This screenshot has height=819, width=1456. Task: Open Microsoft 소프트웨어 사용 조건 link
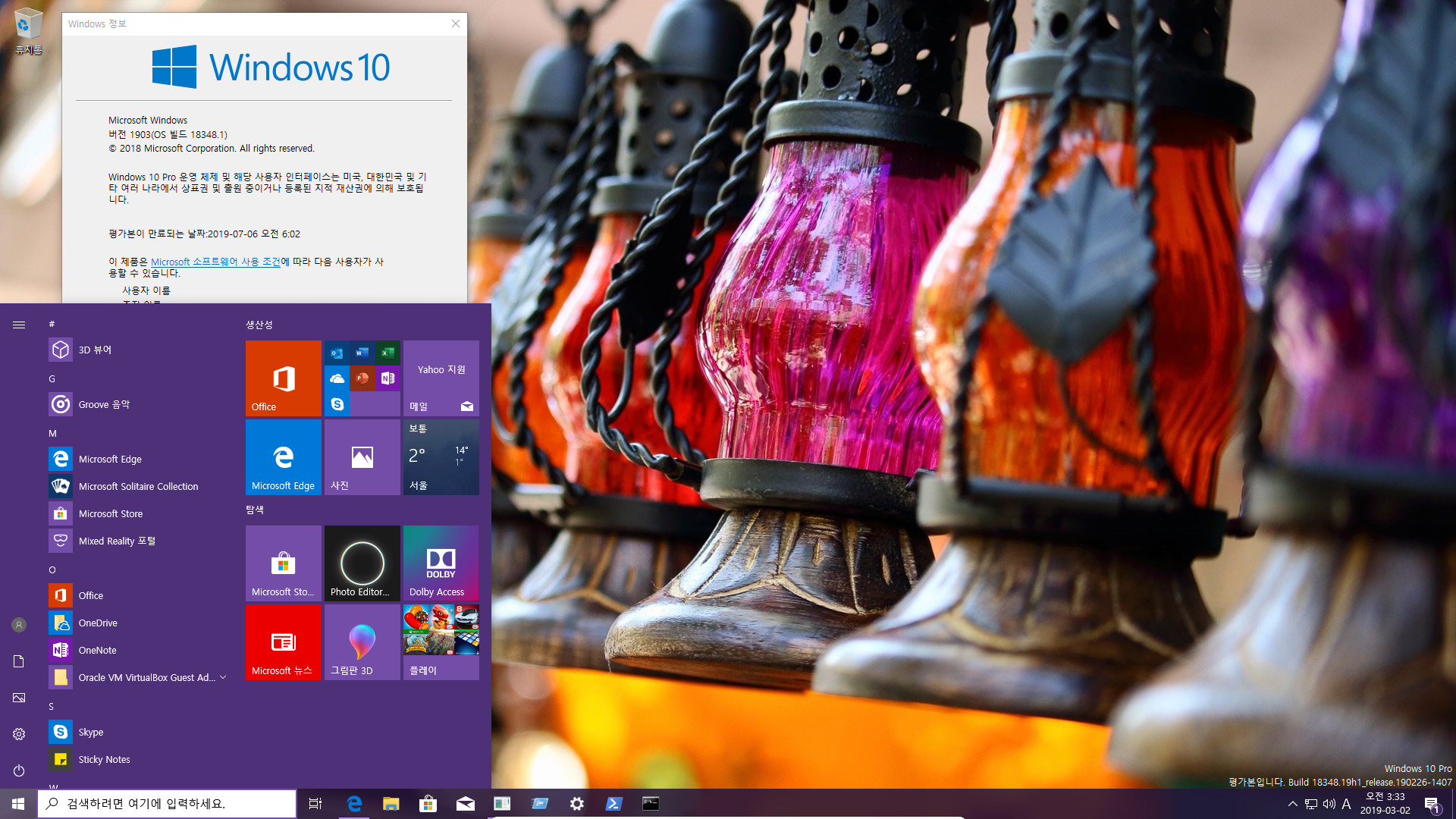[x=215, y=262]
